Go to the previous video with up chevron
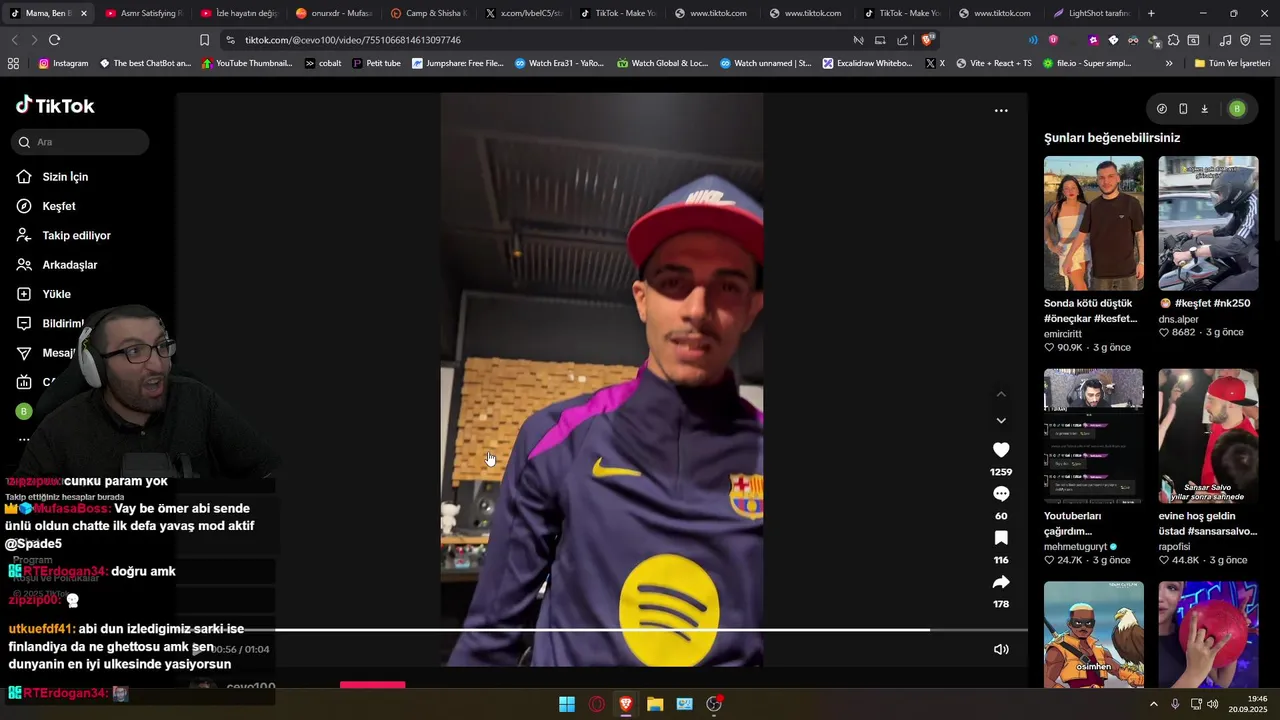The height and width of the screenshot is (720, 1280). click(x=1001, y=394)
